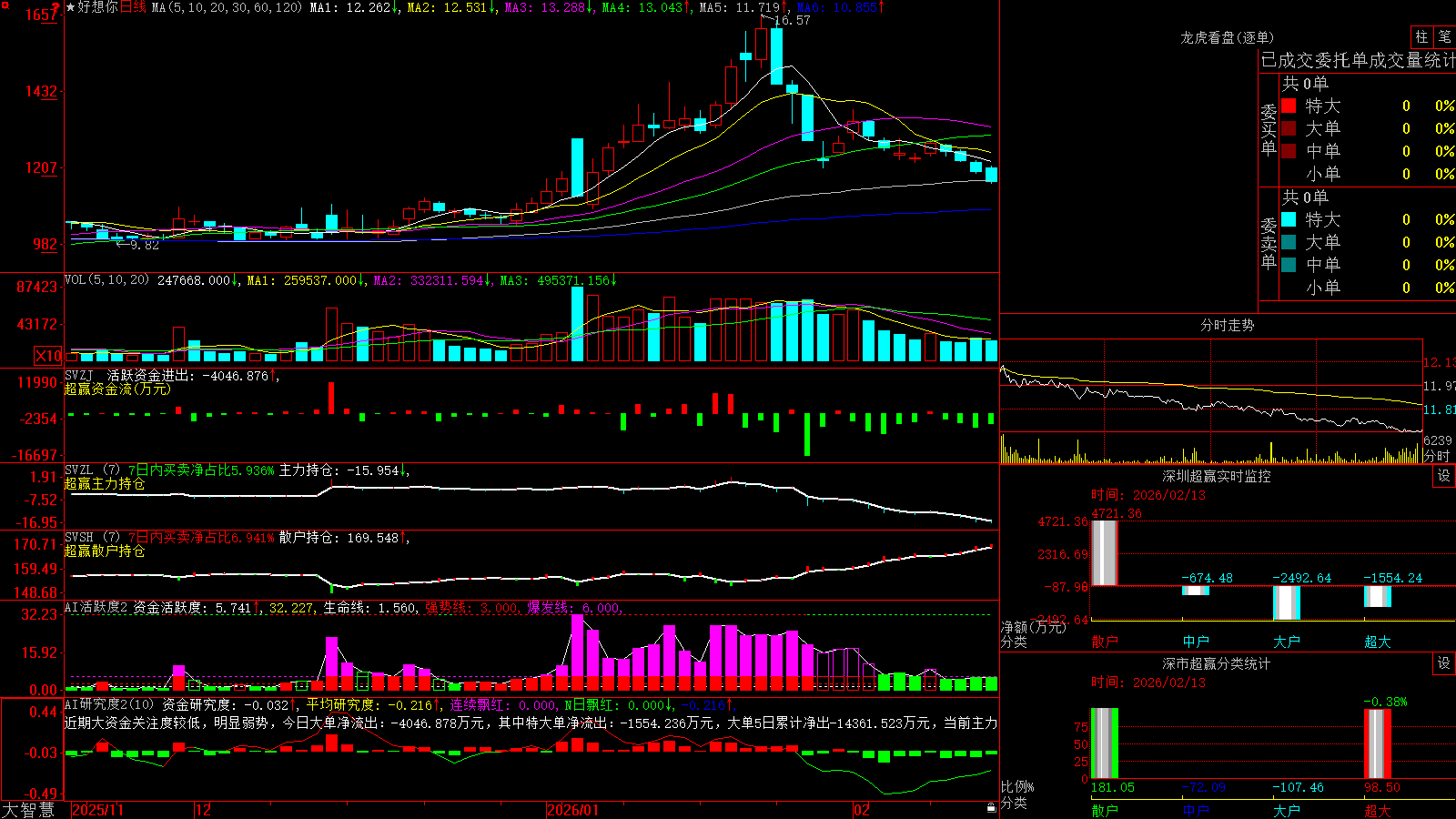Click the 柱 (bar) view button
Image resolution: width=1456 pixels, height=819 pixels.
point(1421,37)
